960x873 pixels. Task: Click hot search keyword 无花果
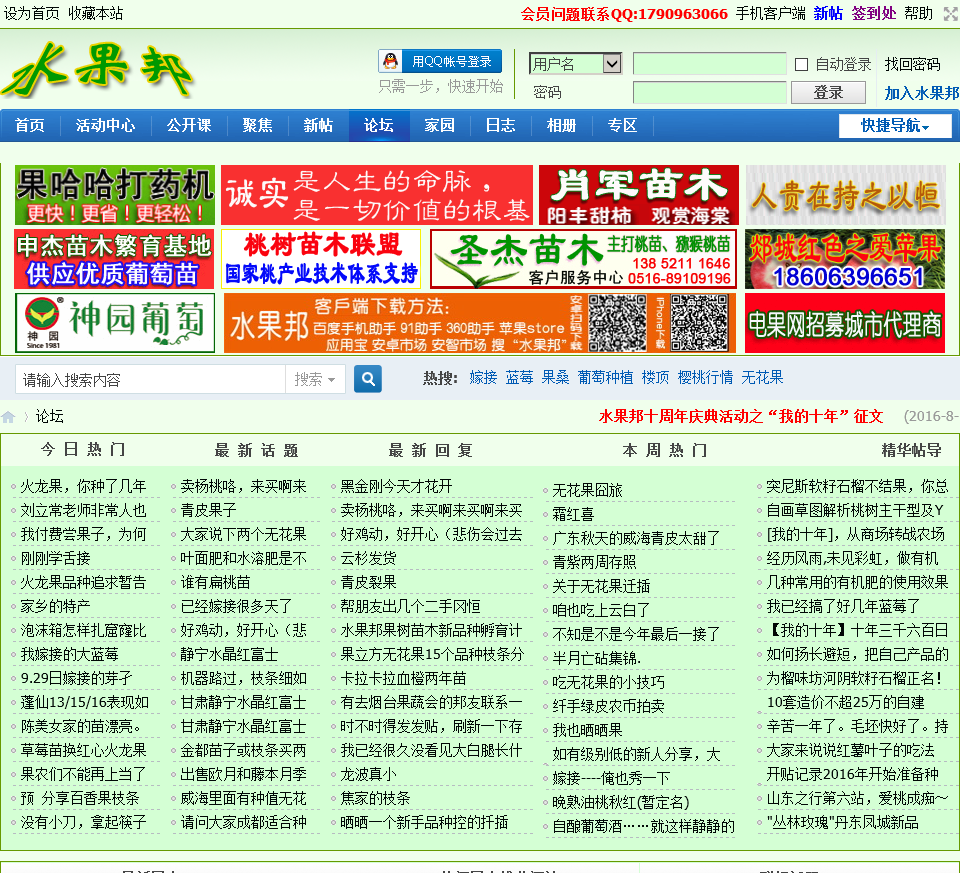tap(762, 378)
